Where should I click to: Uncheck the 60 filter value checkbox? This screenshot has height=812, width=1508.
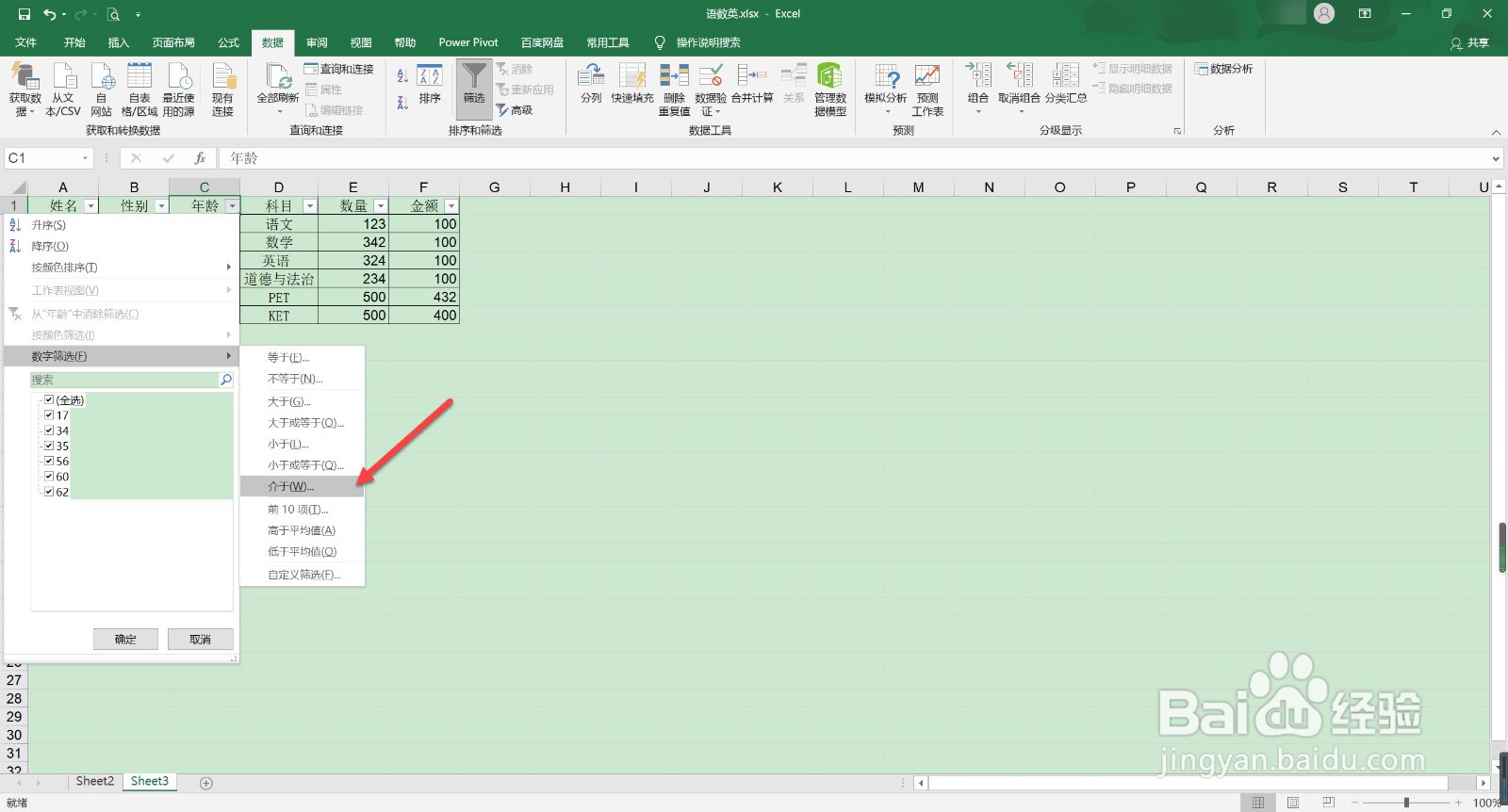pyautogui.click(x=49, y=476)
